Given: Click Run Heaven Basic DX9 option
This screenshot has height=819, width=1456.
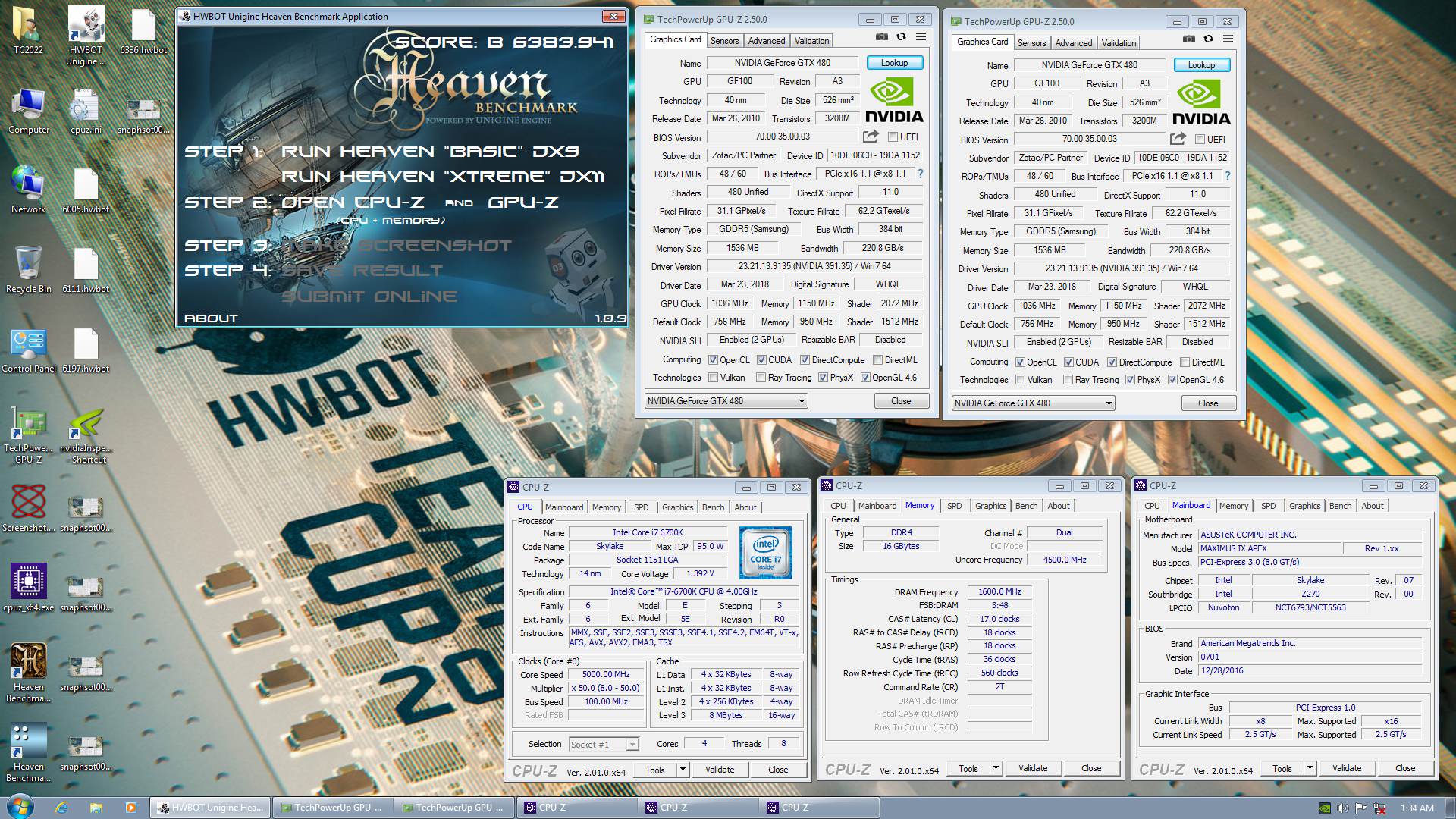Looking at the screenshot, I should [430, 152].
